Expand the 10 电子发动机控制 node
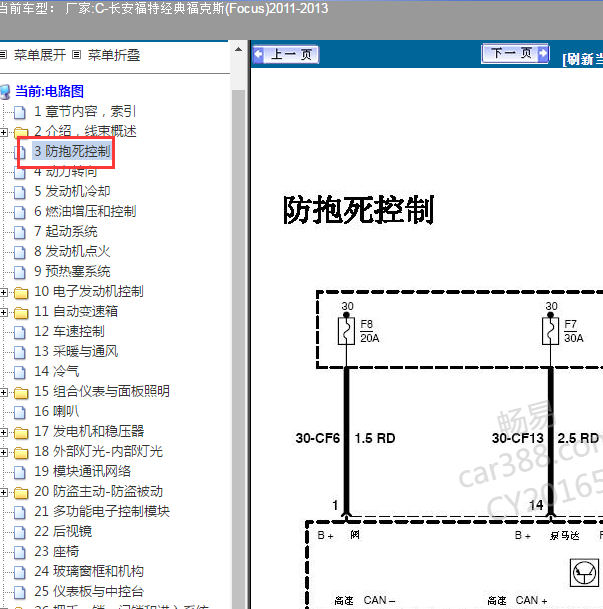 click(x=3, y=292)
